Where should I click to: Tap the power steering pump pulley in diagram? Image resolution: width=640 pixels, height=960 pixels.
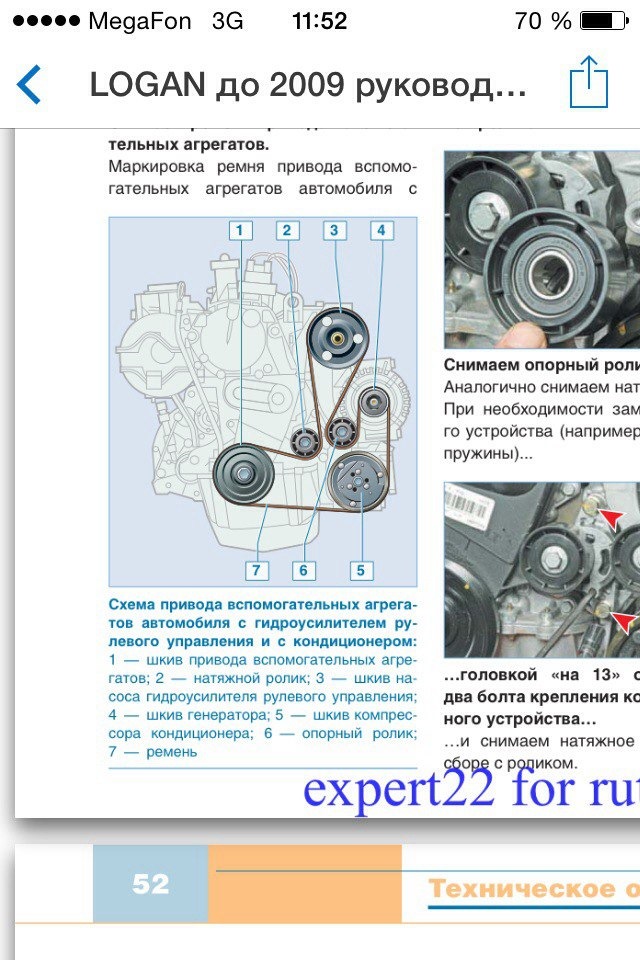tap(337, 338)
